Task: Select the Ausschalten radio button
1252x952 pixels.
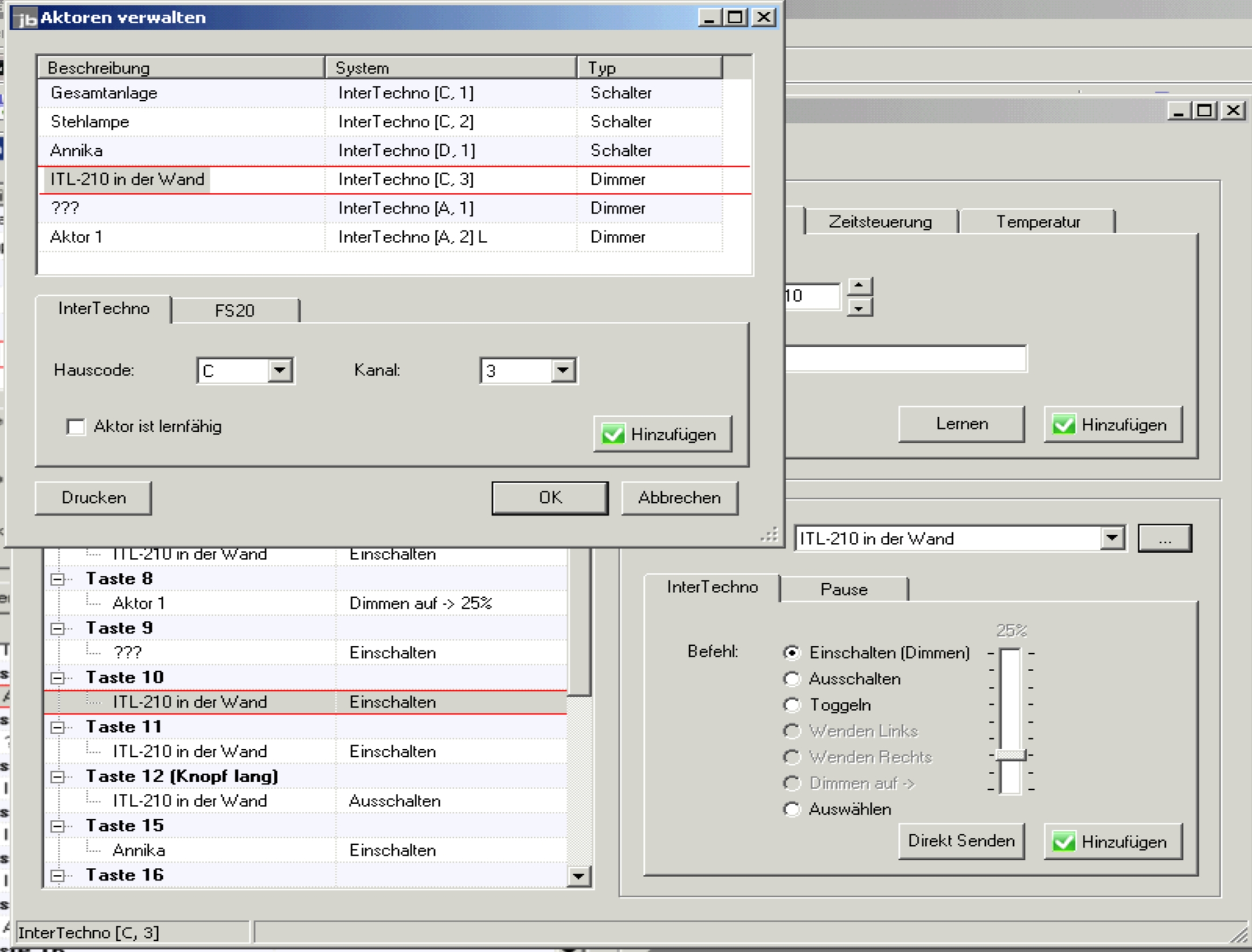Action: [x=791, y=679]
